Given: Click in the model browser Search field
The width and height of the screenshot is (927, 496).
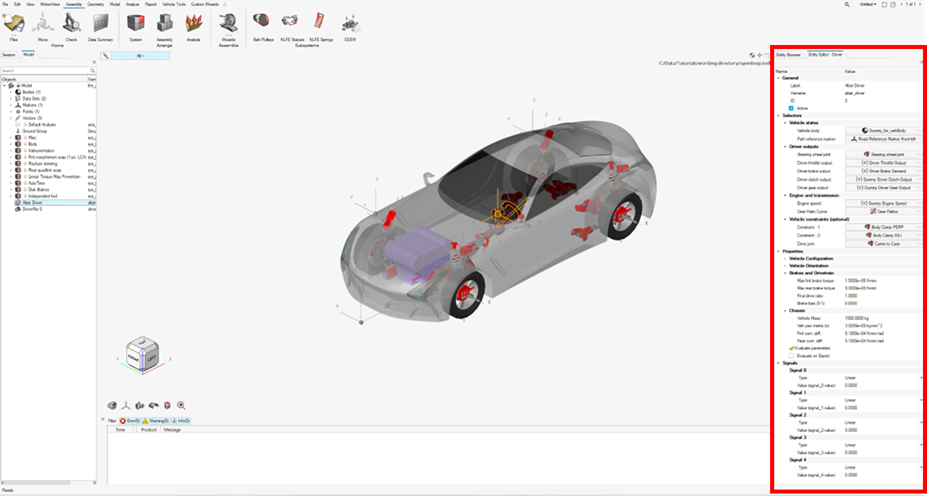Looking at the screenshot, I should coord(45,70).
